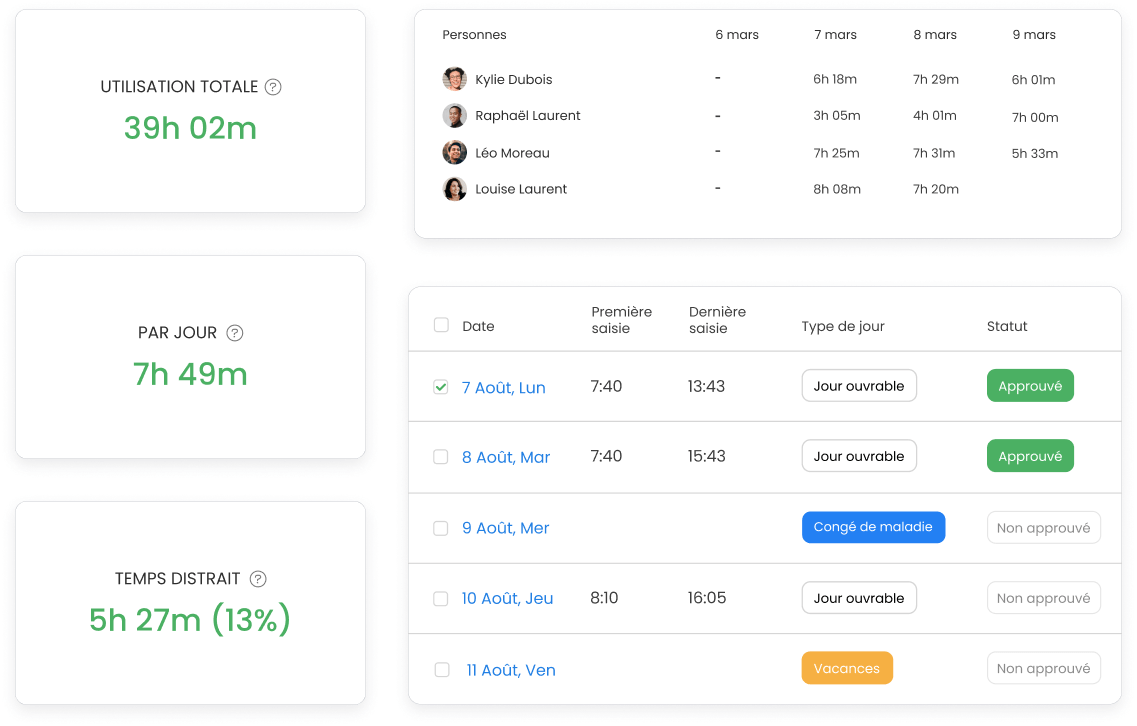Click Approuvé status for 7 Août

(1030, 386)
